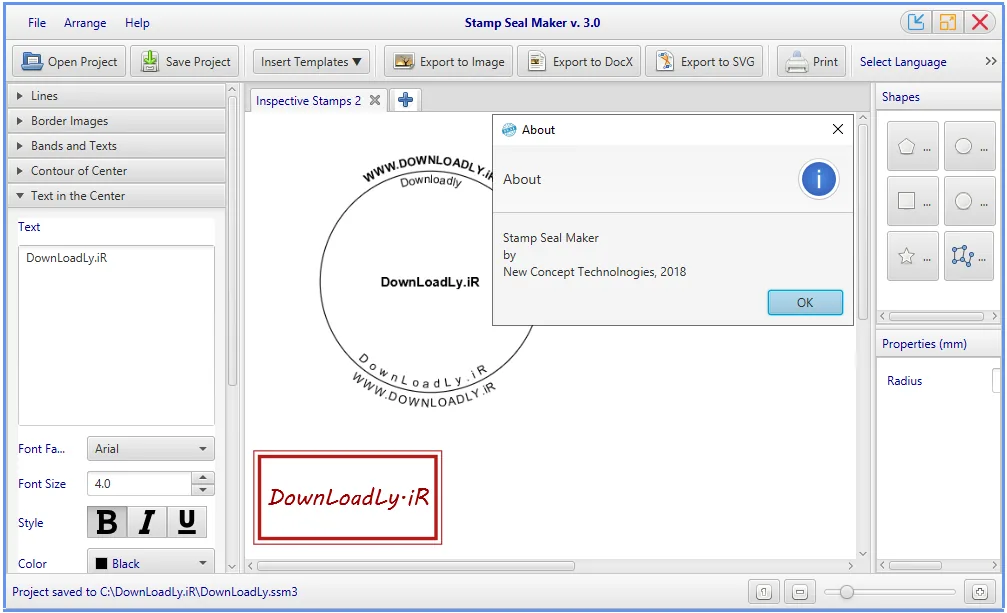Click Export to Image button
The width and height of the screenshot is (1007, 613).
[448, 62]
